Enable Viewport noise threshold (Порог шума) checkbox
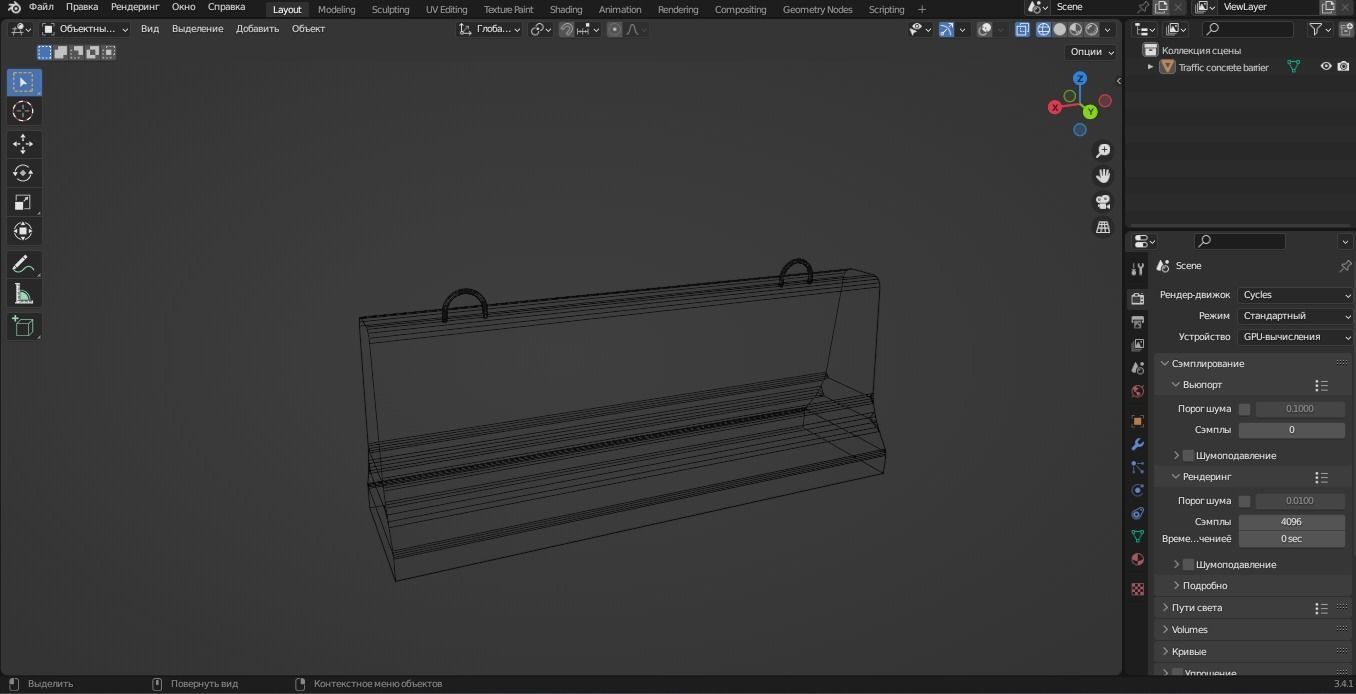 (x=1244, y=409)
